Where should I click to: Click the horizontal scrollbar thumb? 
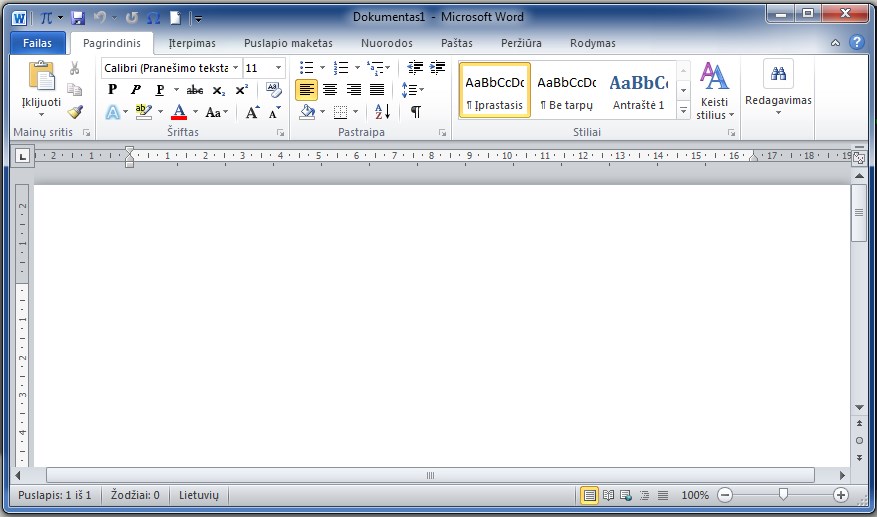click(x=430, y=476)
